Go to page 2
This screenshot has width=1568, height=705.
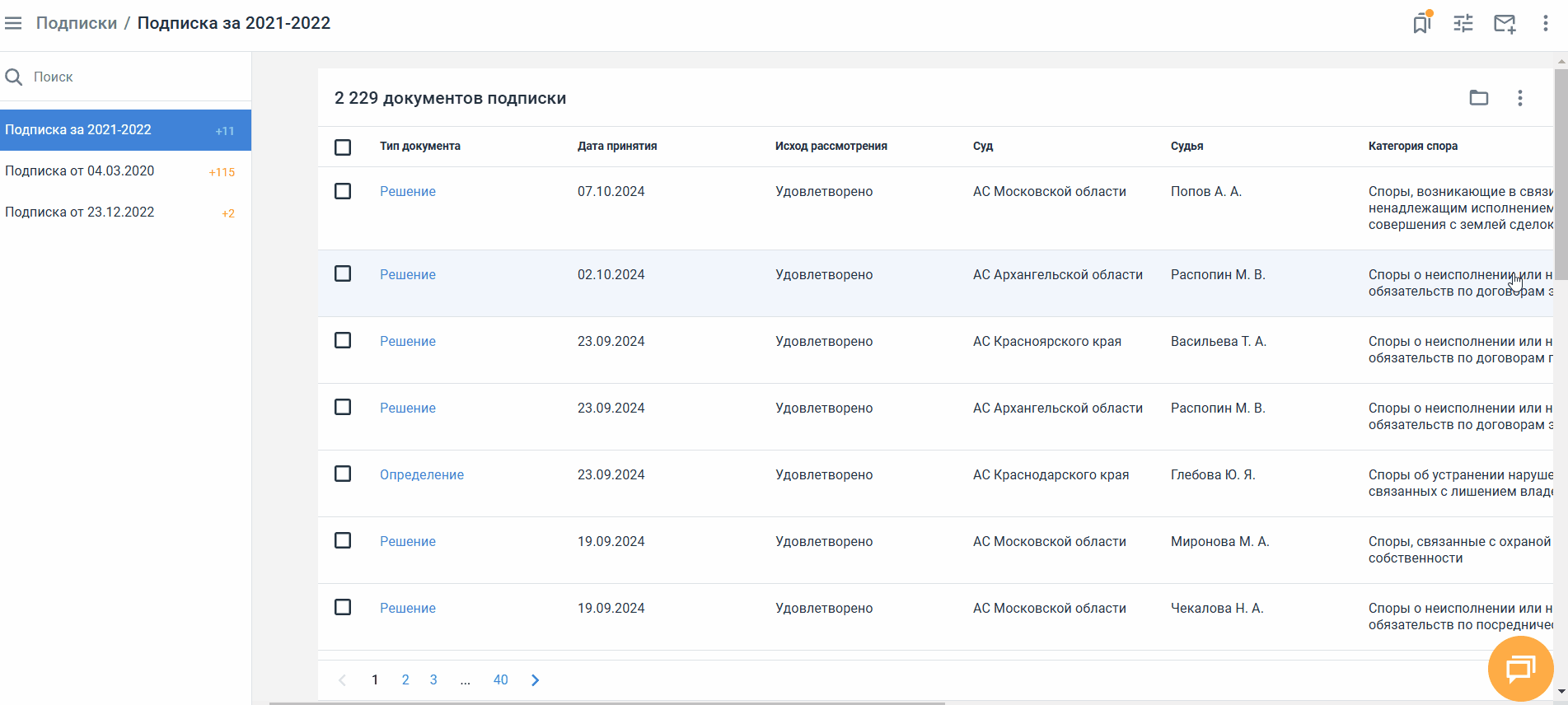(405, 679)
